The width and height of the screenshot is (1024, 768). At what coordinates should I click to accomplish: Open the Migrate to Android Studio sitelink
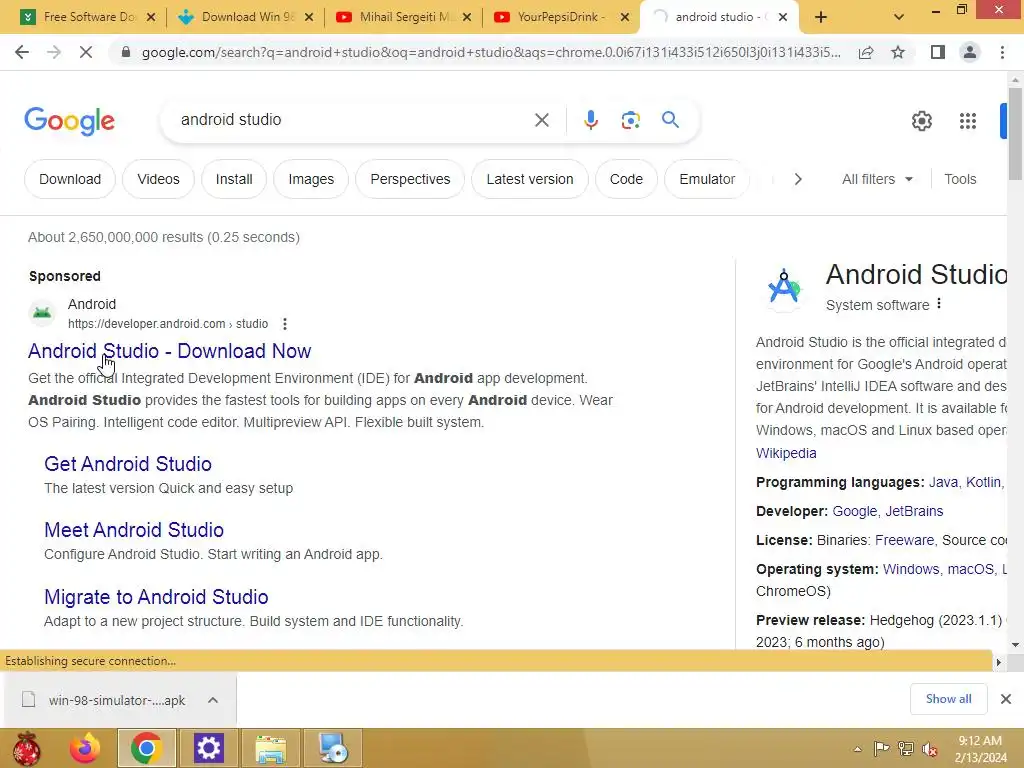156,597
